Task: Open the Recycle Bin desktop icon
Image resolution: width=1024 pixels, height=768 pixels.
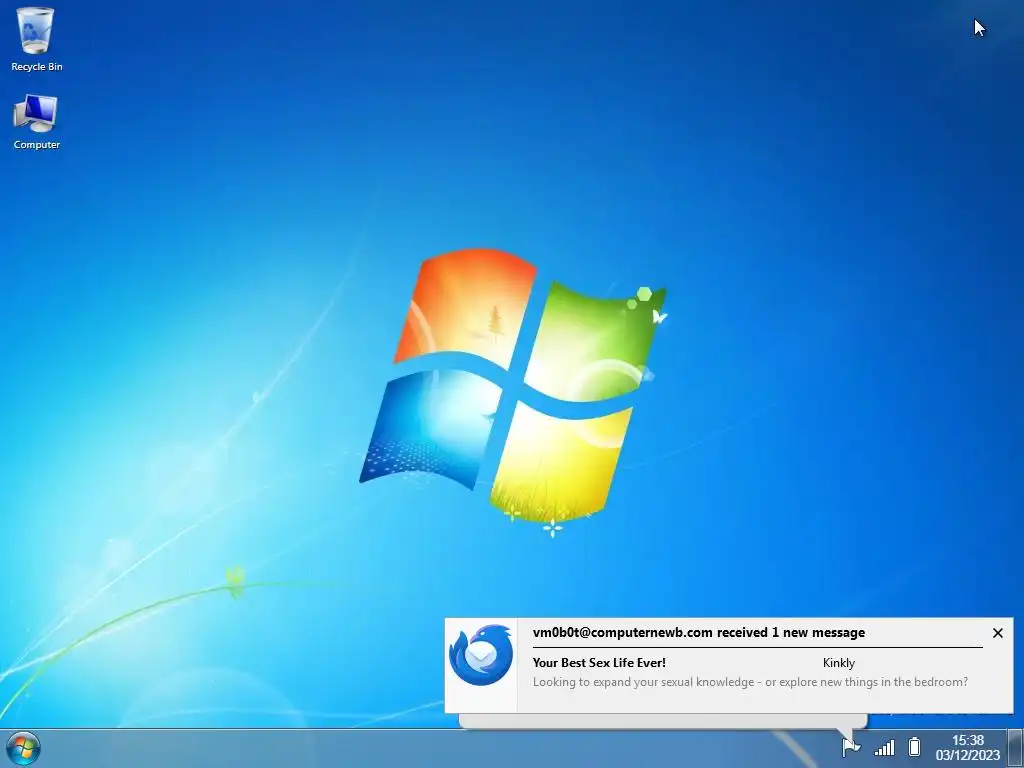Action: (36, 39)
